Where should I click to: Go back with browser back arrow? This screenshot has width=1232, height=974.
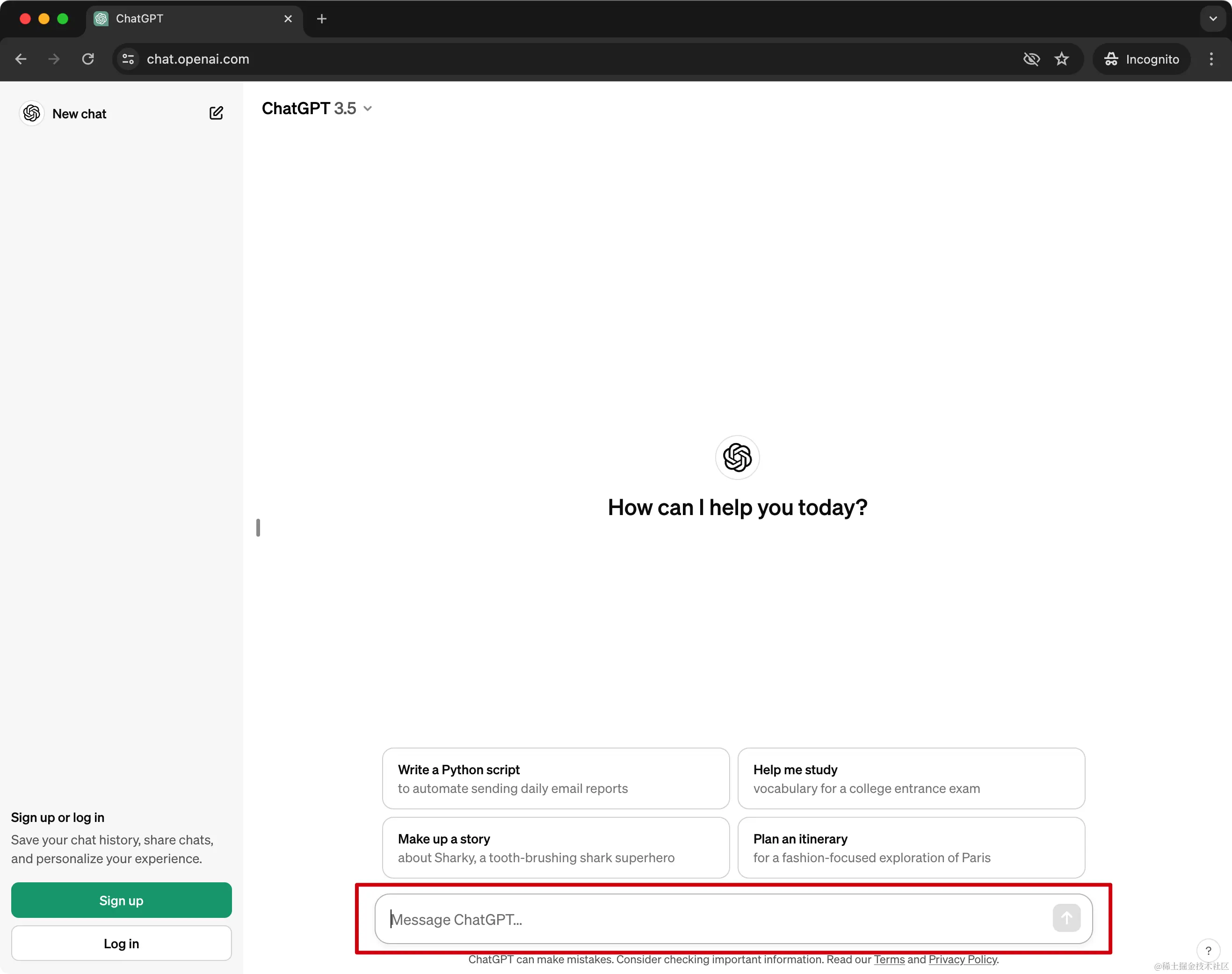pos(21,59)
